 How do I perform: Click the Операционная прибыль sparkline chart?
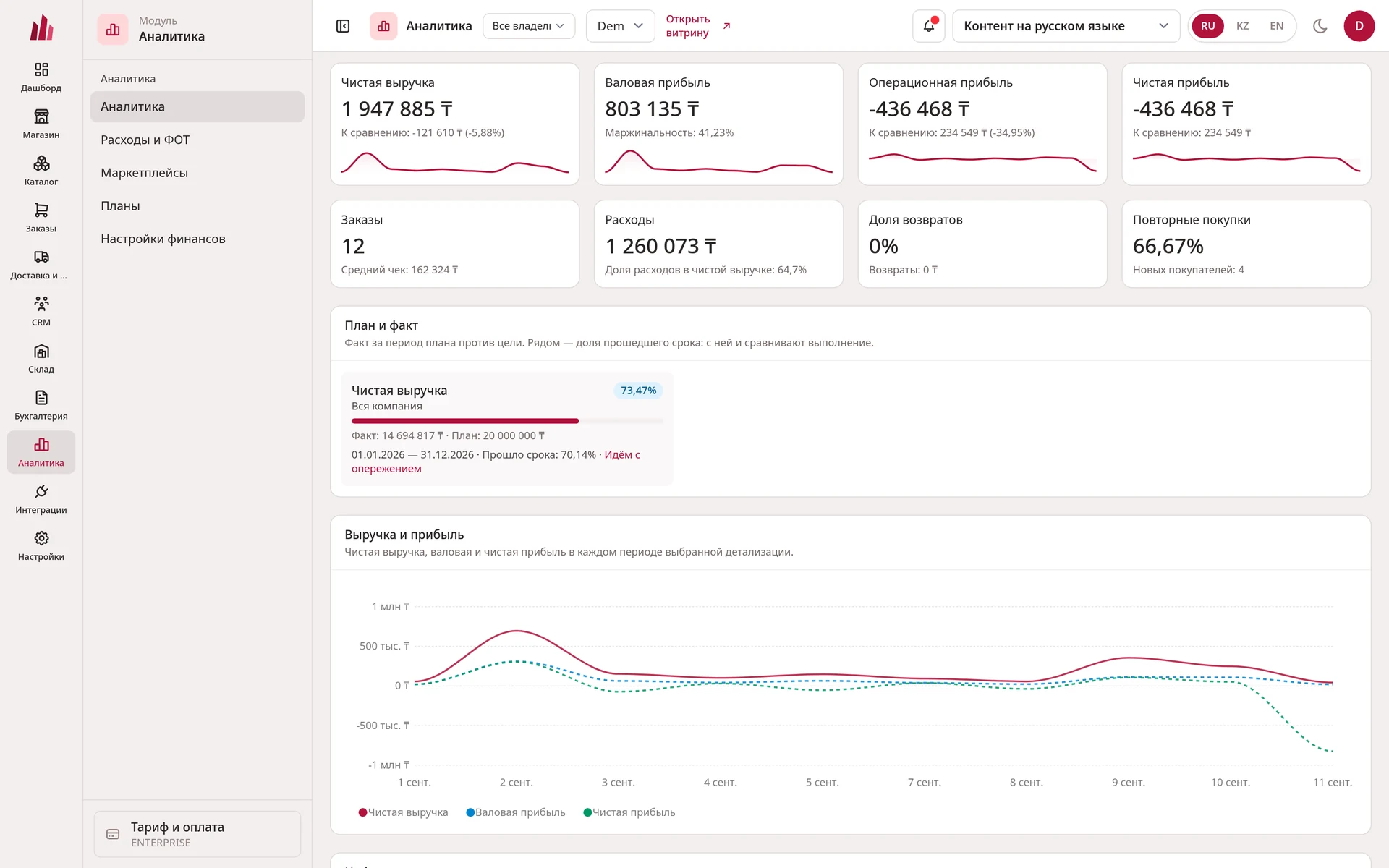click(982, 163)
